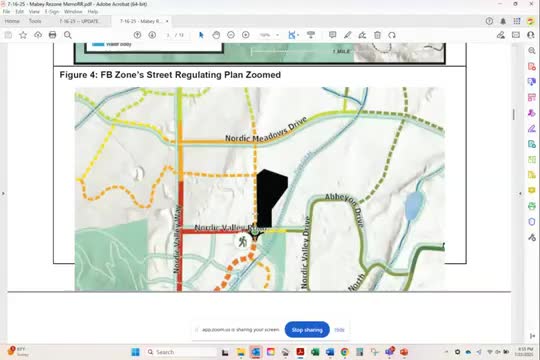
Task: Click the read mode toolbar icon
Action: click(x=311, y=35)
